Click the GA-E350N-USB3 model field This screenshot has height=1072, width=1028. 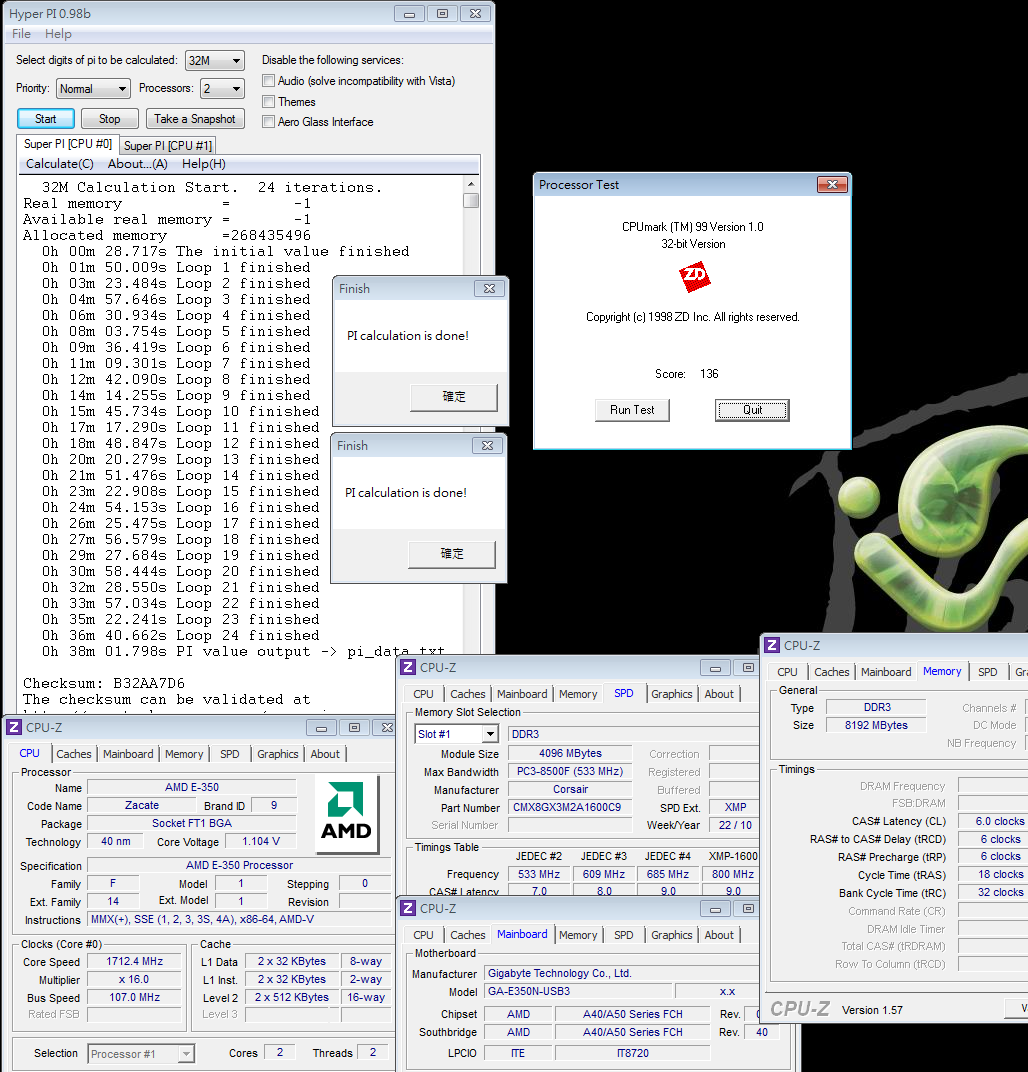point(578,991)
